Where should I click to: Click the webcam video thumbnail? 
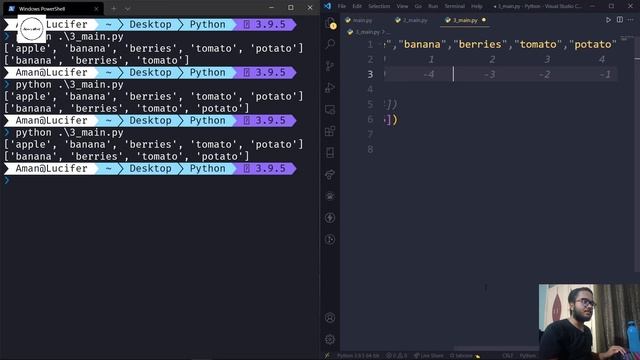coord(589,322)
